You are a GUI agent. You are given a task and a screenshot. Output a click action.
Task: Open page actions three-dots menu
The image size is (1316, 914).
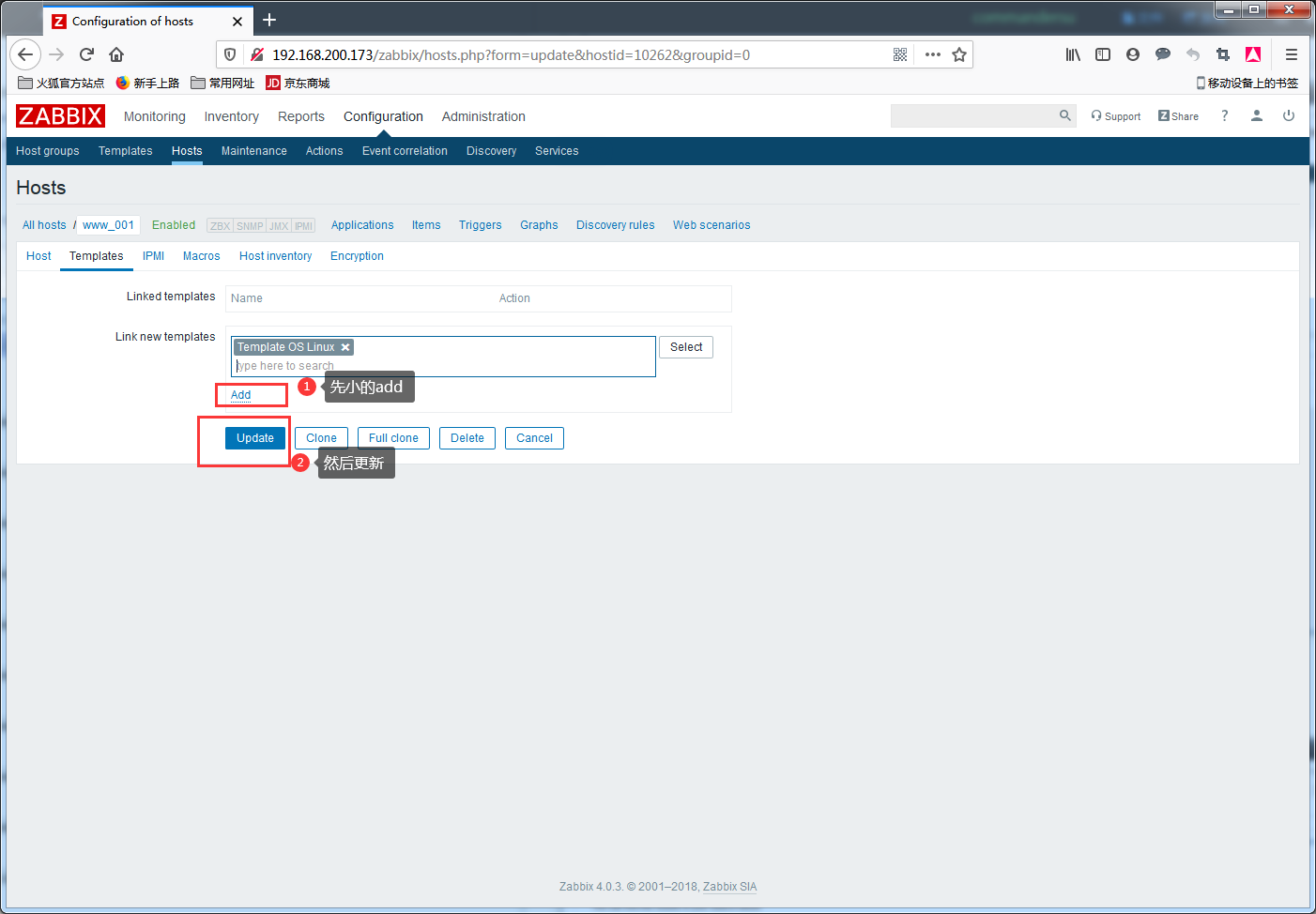(x=932, y=54)
